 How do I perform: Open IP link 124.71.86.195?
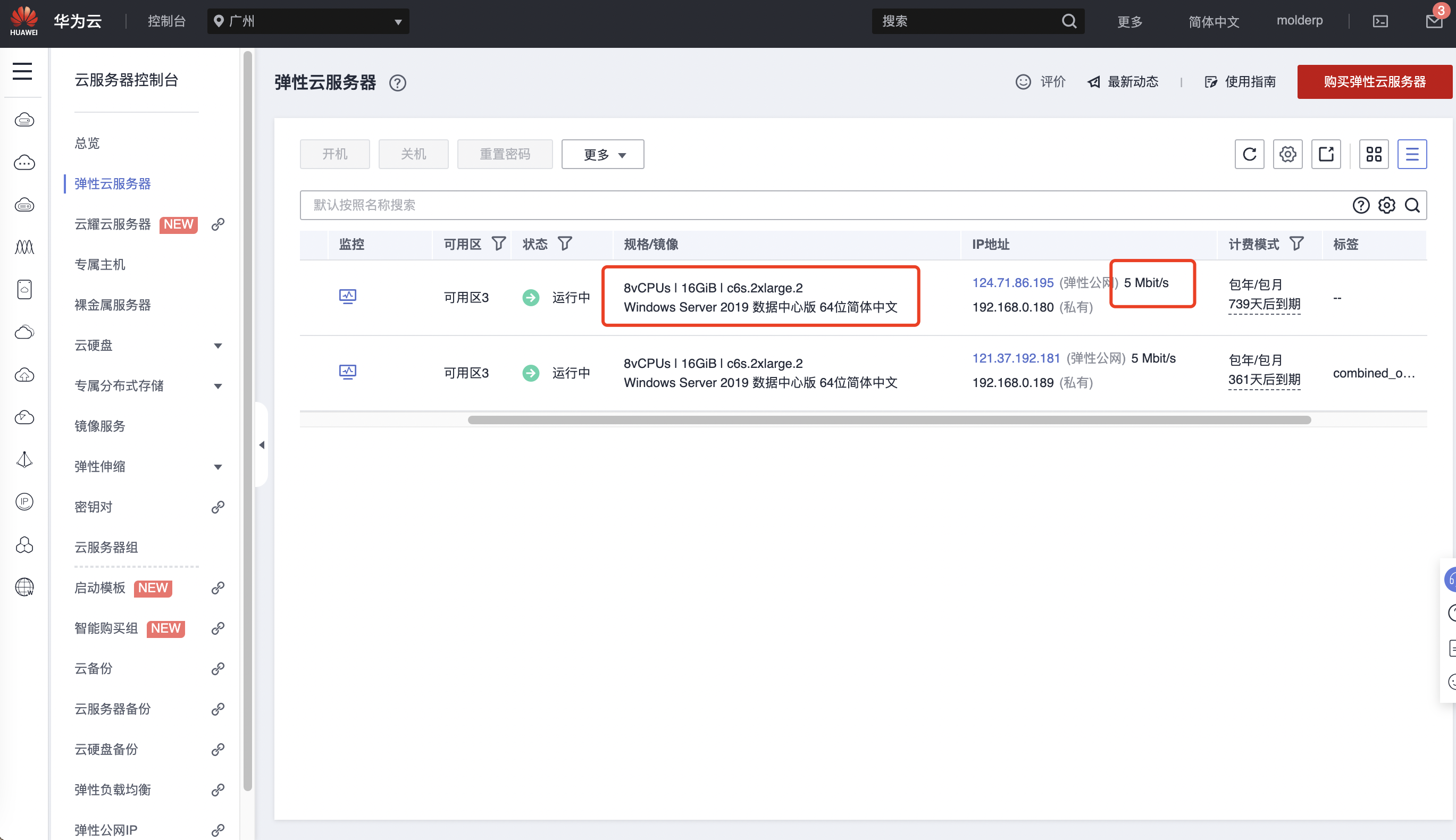click(1013, 283)
